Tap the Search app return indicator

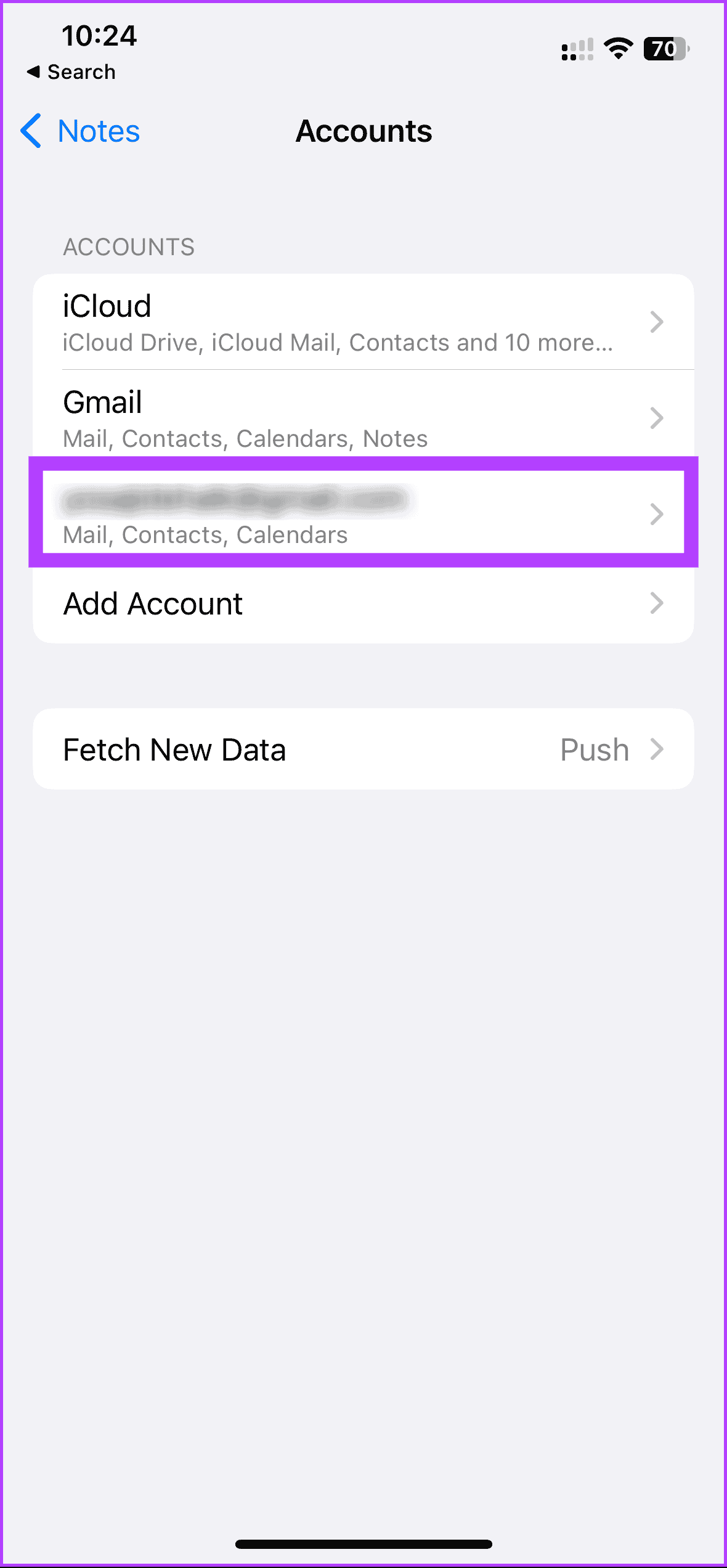pyautogui.click(x=71, y=71)
